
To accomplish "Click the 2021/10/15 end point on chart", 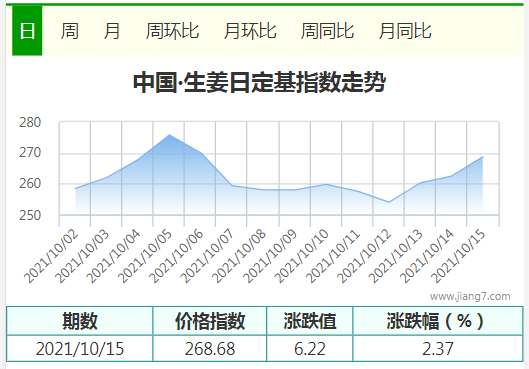I will [x=483, y=157].
